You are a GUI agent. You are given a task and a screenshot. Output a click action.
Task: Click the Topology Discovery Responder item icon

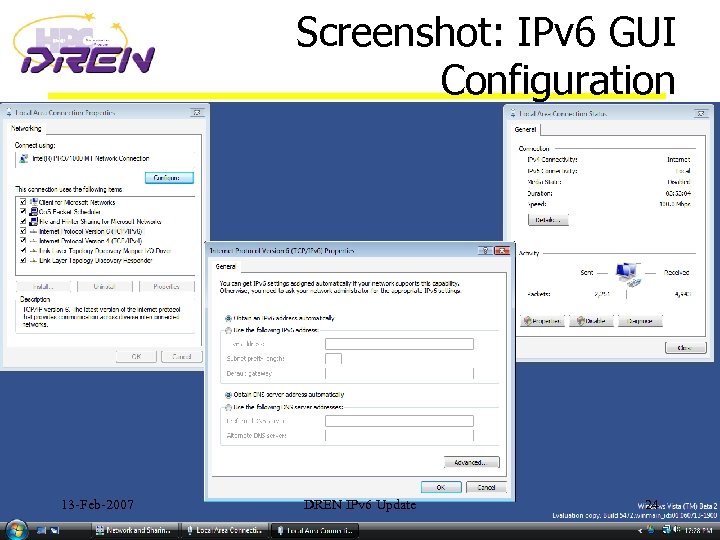(x=34, y=260)
